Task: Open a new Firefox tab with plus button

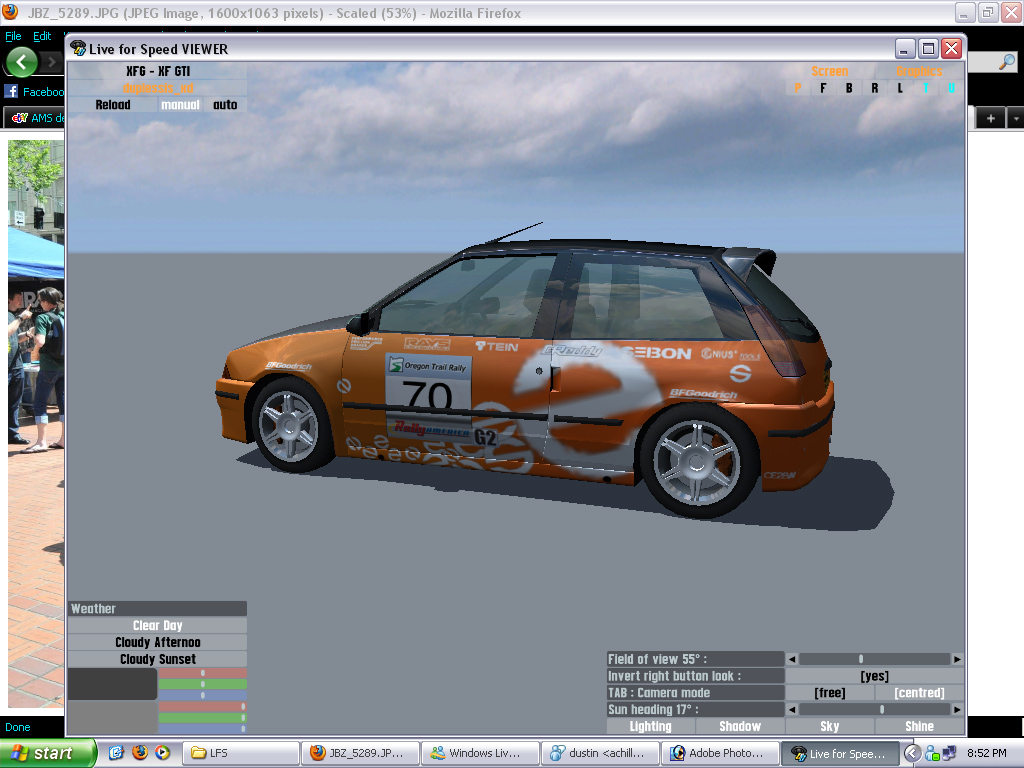Action: [x=991, y=118]
